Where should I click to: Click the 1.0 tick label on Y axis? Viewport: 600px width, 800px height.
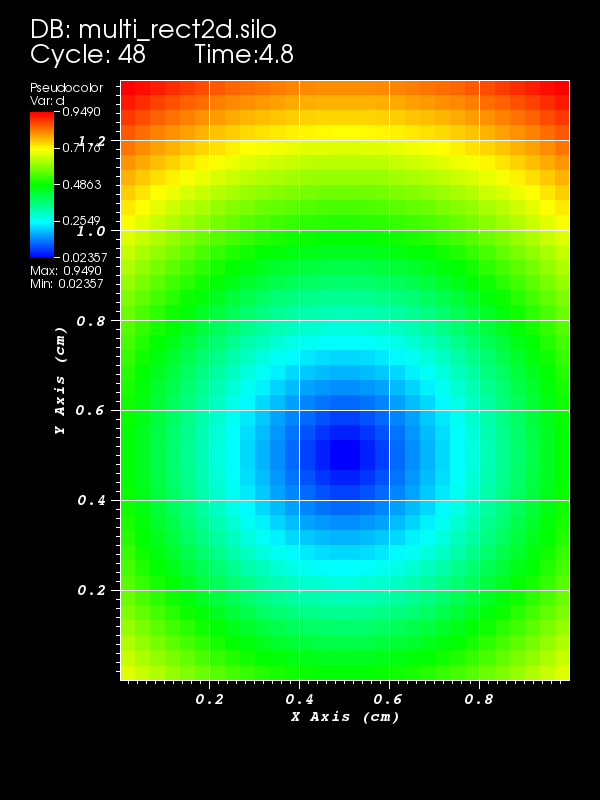coord(91,230)
